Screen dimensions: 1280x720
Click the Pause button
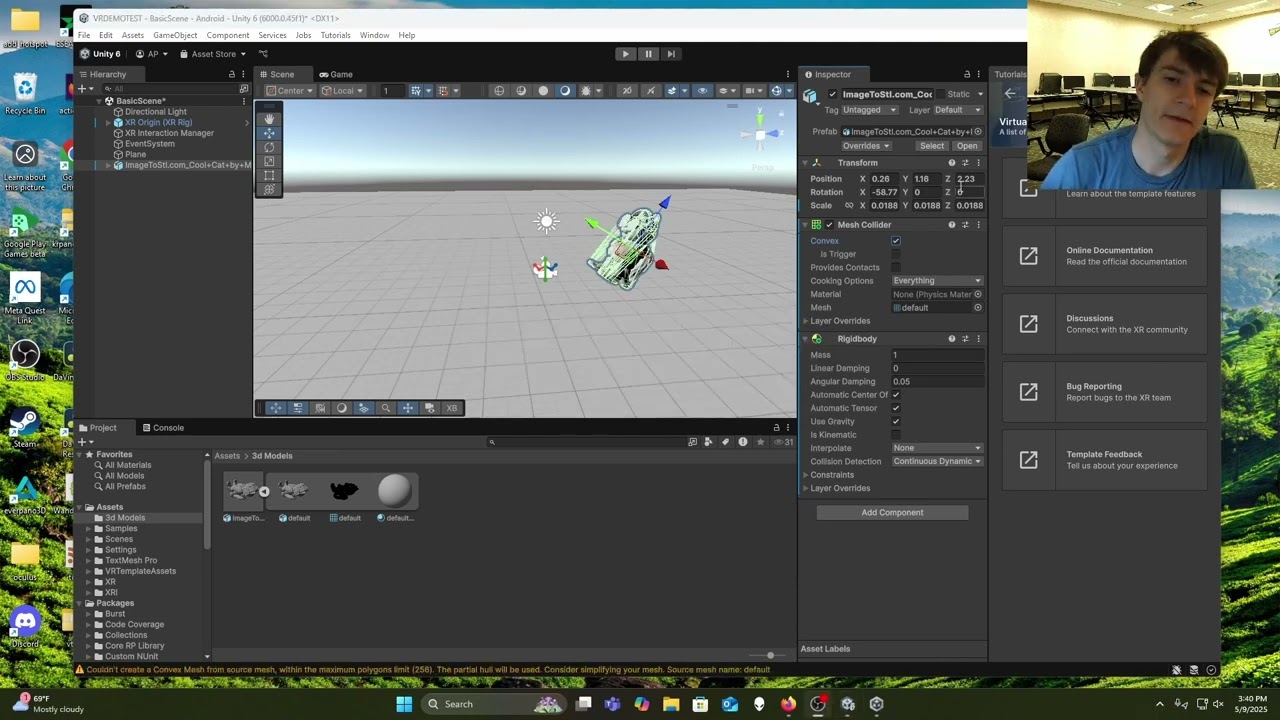click(648, 54)
